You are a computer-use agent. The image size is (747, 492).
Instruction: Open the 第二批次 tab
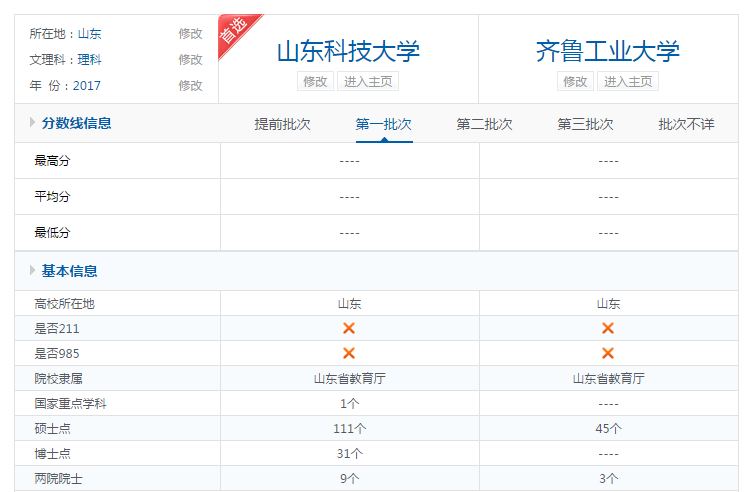485,124
